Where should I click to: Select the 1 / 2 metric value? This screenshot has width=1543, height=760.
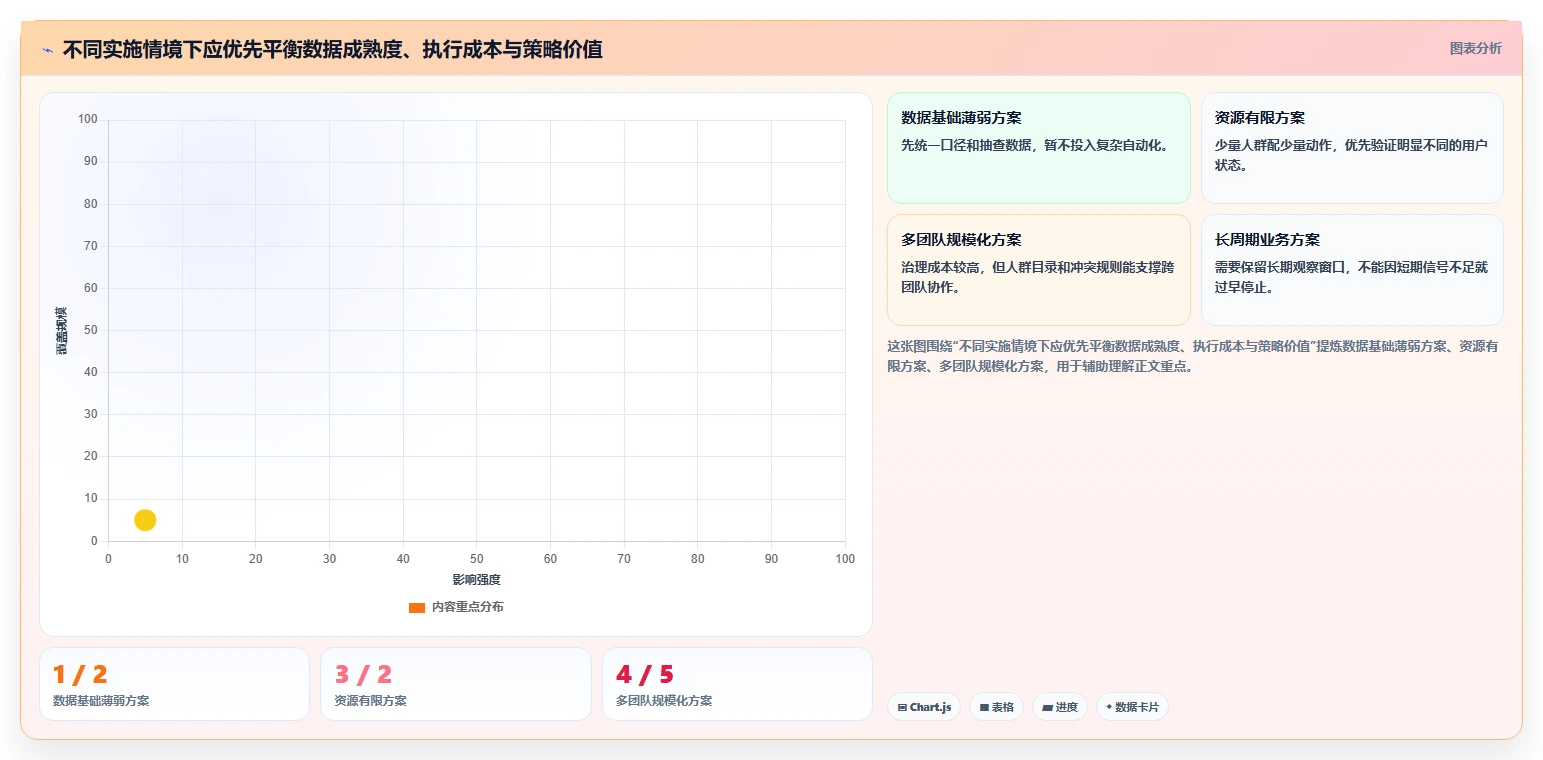[80, 675]
